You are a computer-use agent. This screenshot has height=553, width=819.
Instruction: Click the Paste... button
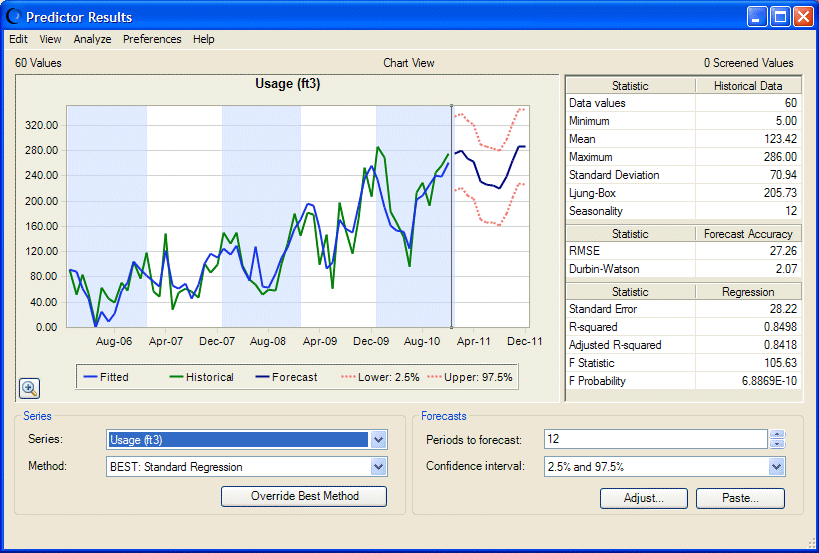click(x=740, y=498)
